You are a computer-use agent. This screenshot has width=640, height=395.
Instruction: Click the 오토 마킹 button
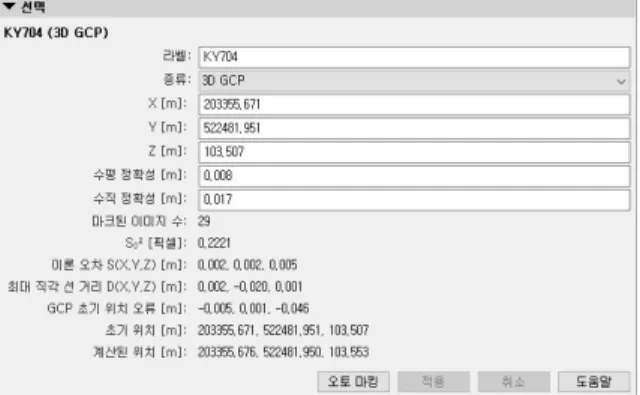pyautogui.click(x=353, y=382)
